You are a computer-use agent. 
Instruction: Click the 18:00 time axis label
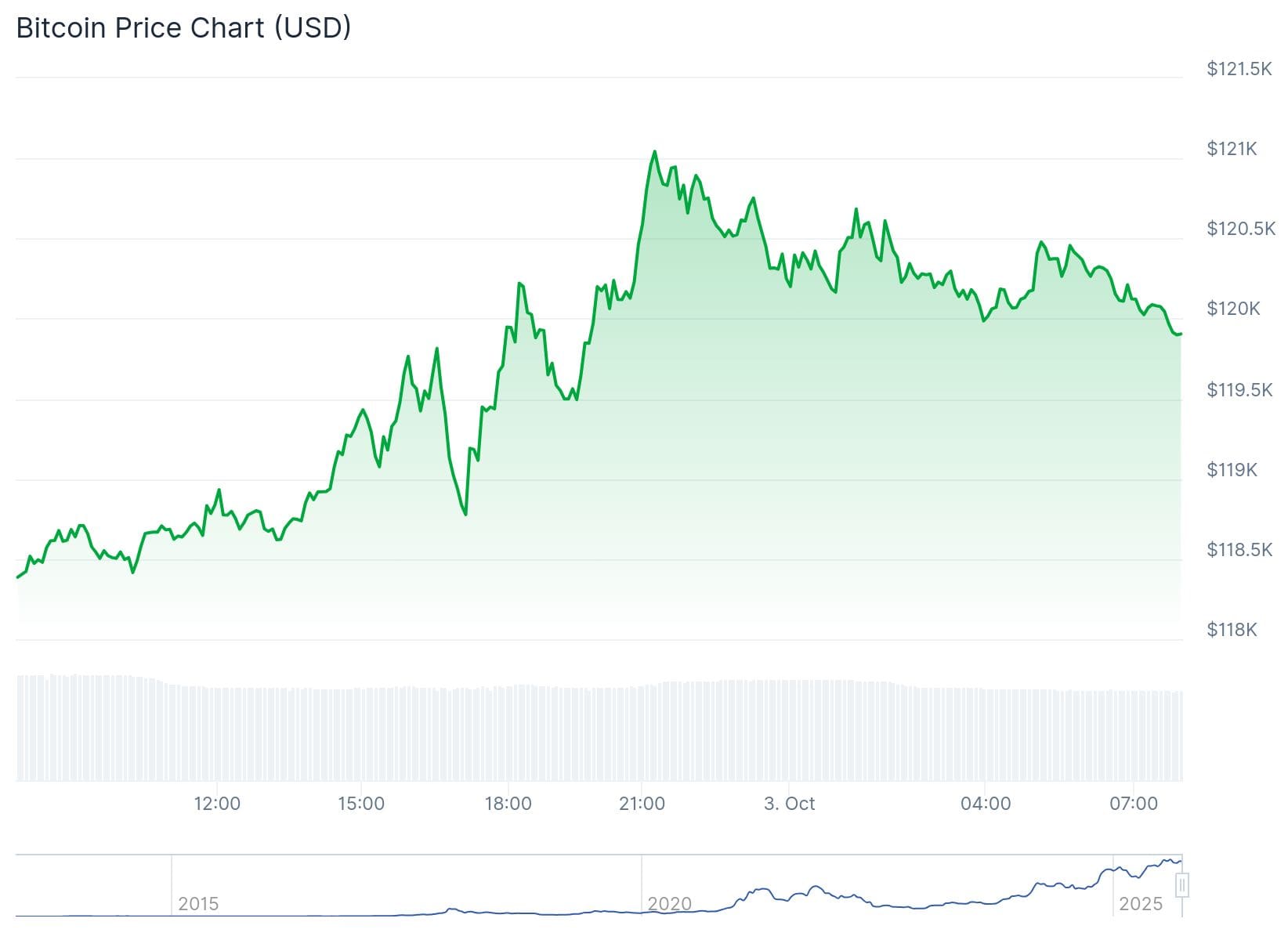[x=508, y=803]
